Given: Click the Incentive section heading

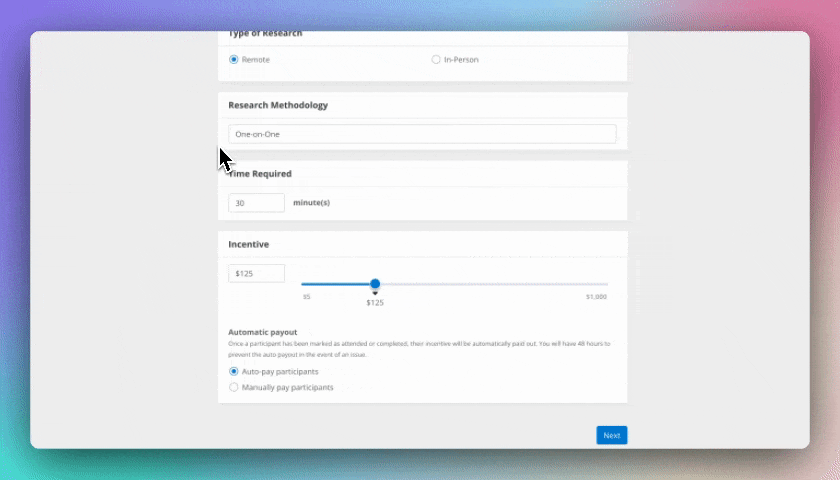Looking at the screenshot, I should (x=248, y=244).
